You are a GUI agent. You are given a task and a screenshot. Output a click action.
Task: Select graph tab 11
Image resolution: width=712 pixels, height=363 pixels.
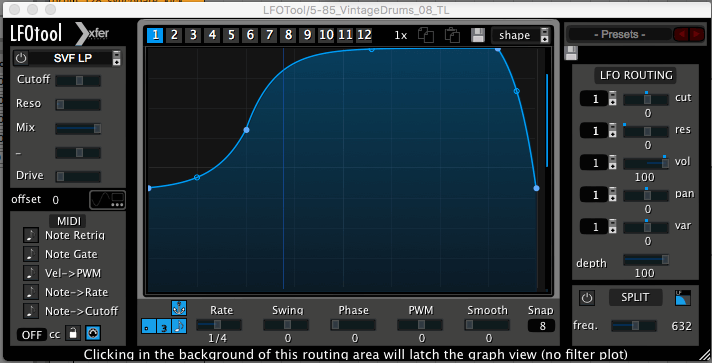346,35
